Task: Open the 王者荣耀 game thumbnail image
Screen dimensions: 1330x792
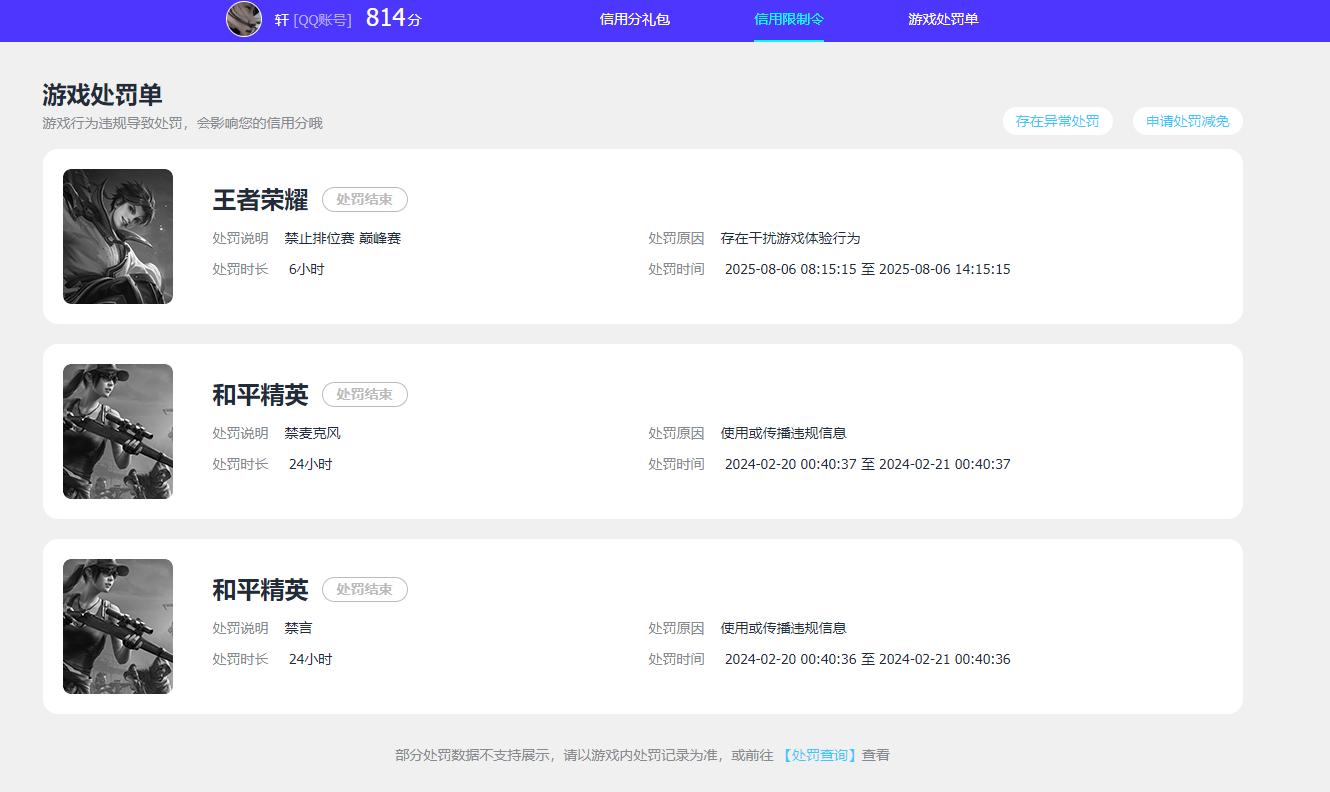Action: (x=117, y=236)
